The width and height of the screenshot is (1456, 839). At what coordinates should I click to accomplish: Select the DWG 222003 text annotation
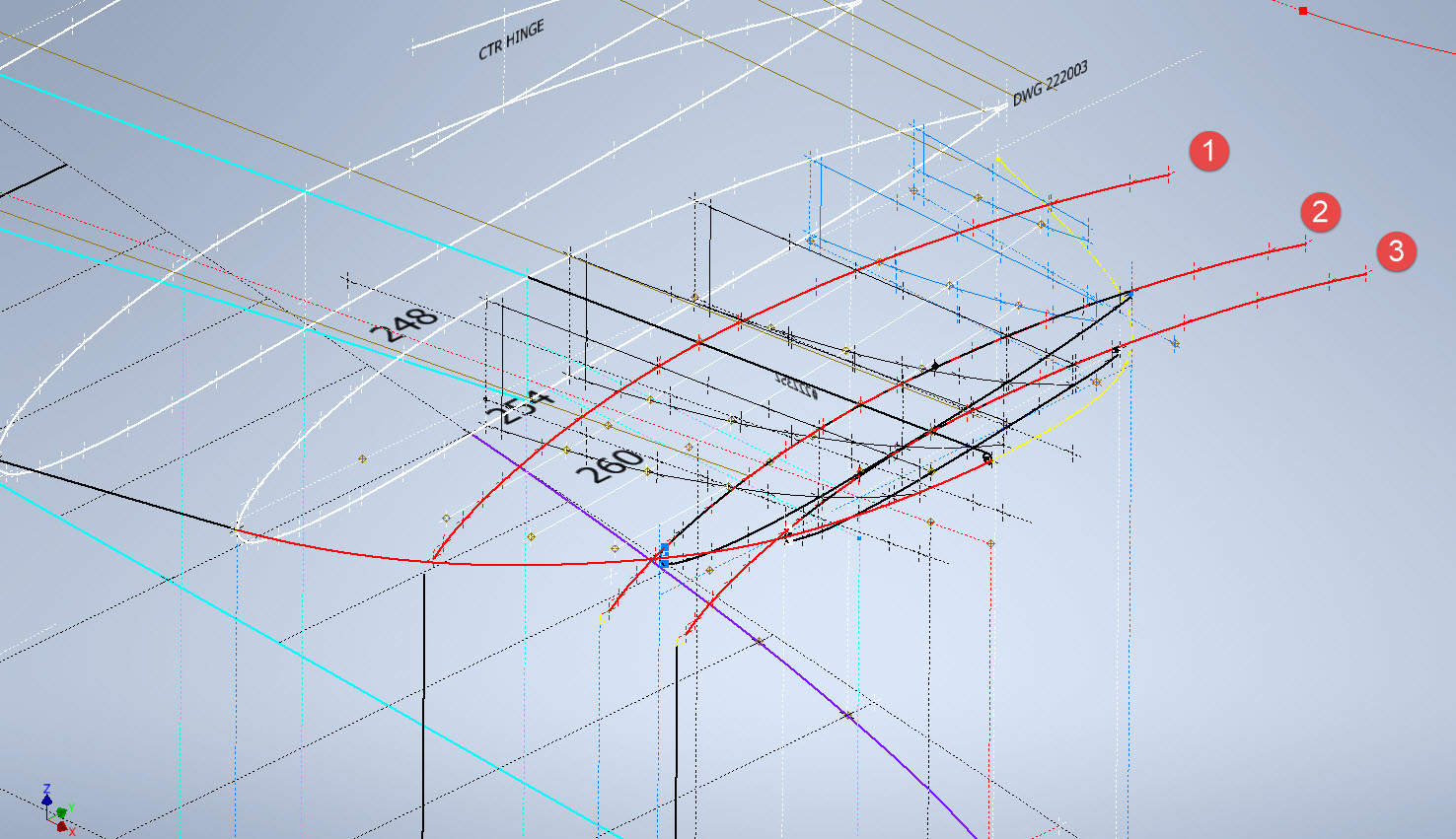click(1051, 84)
